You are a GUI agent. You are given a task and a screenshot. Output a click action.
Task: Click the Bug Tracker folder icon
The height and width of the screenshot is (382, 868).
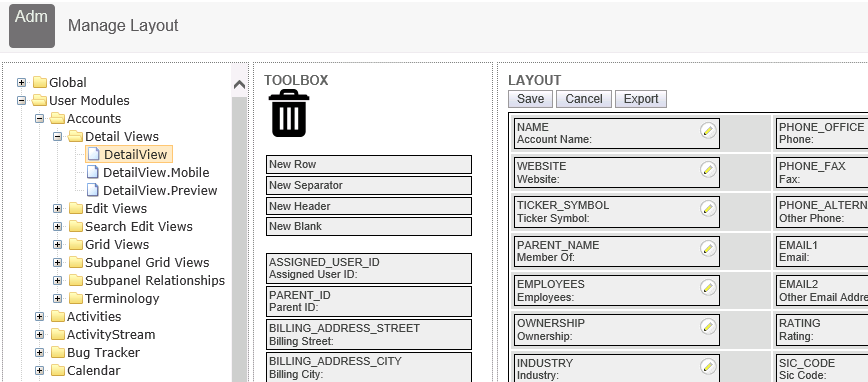pyautogui.click(x=58, y=353)
